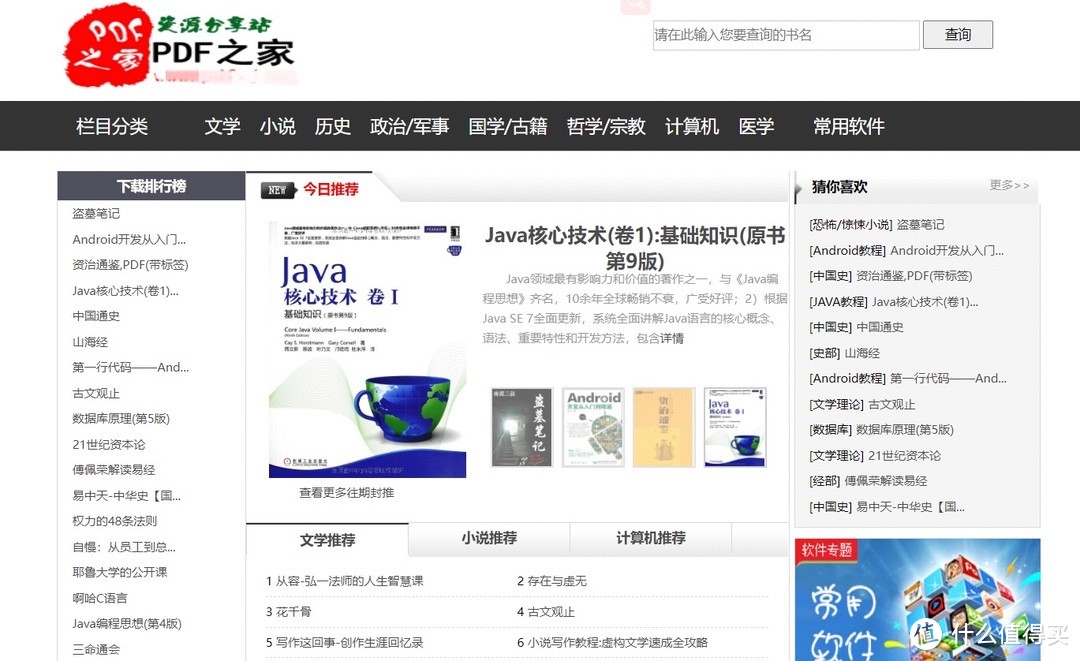
Task: Open 6 小说写作教程:虚构文学速成全攻略
Action: (612, 642)
